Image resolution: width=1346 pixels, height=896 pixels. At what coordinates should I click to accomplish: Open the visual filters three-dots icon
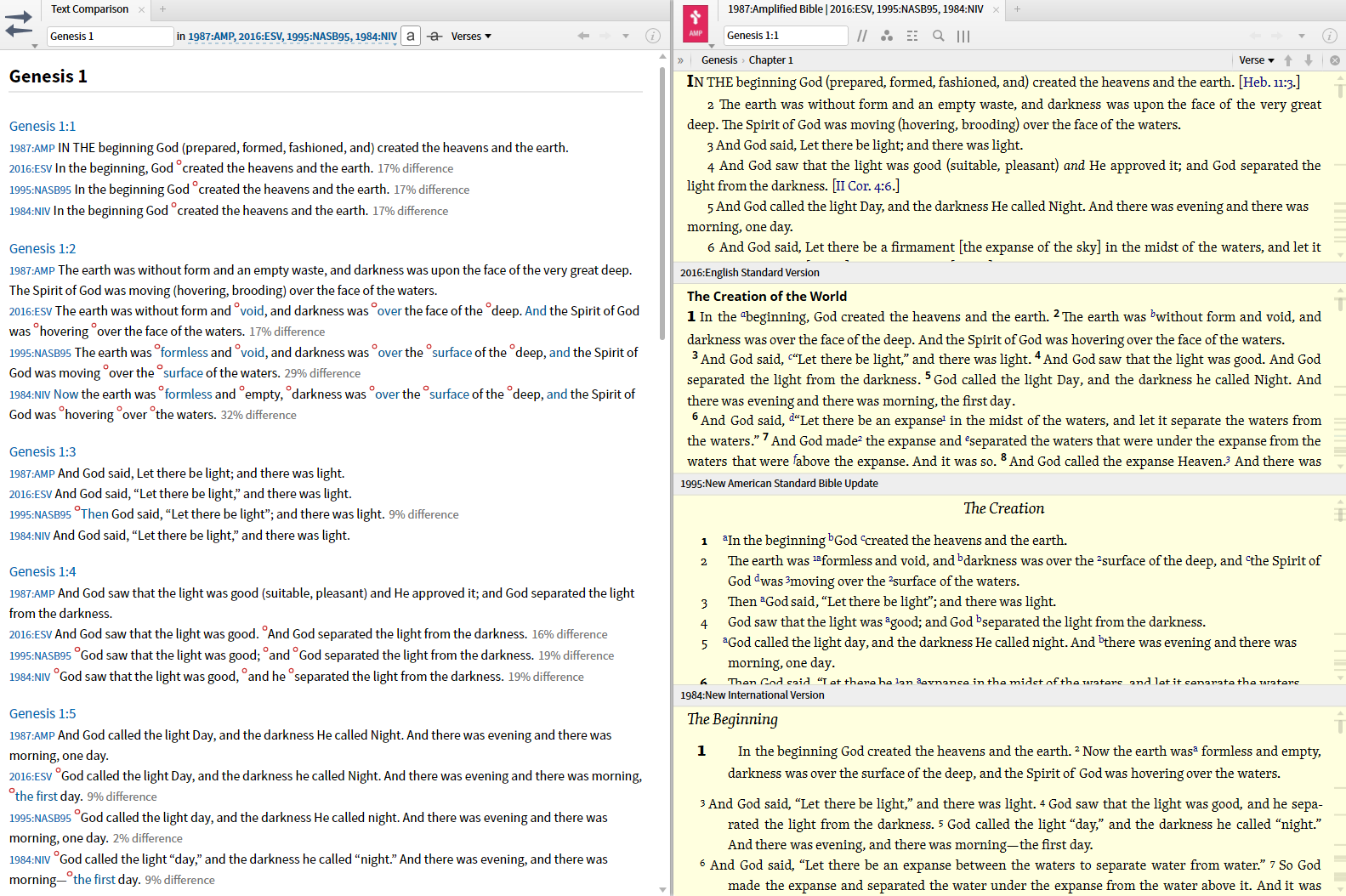tap(887, 36)
